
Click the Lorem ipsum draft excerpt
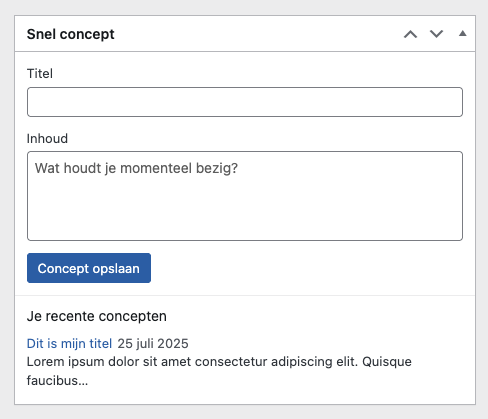coord(219,371)
